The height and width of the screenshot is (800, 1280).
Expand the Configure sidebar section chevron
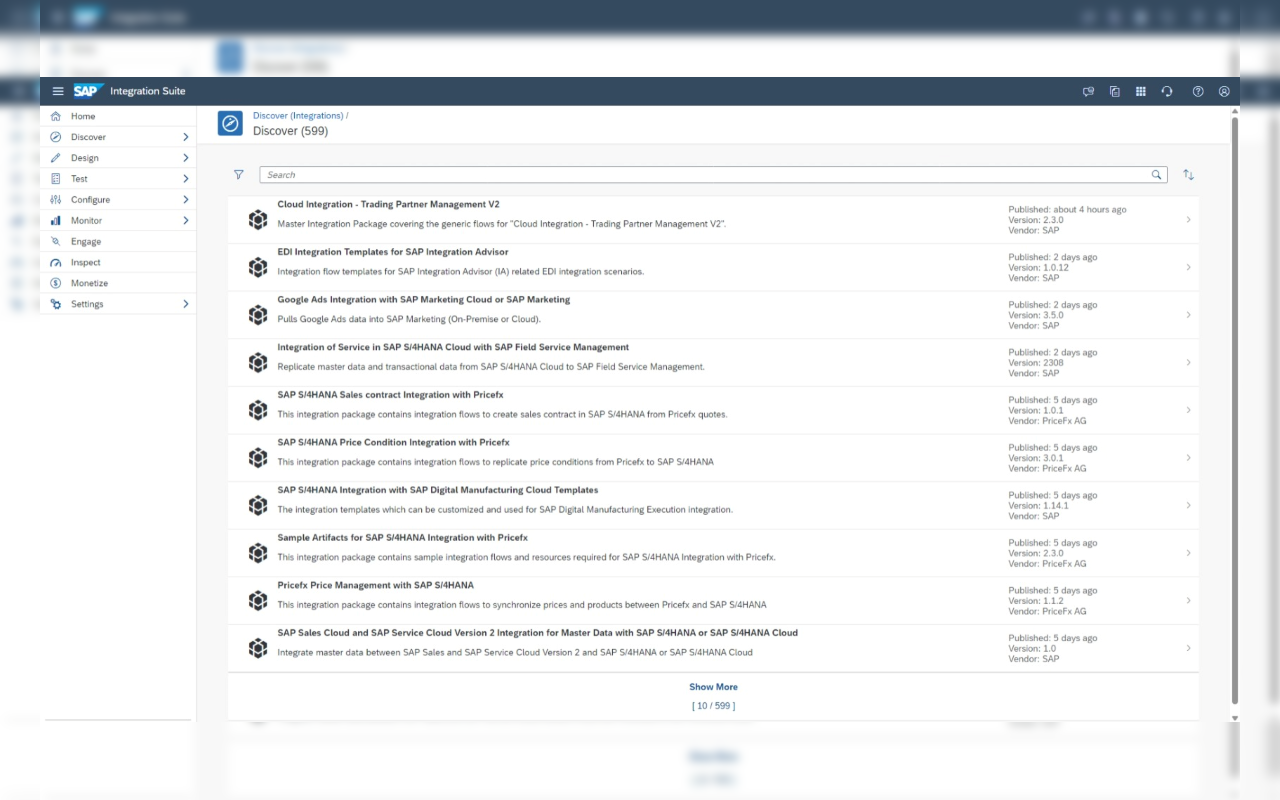[186, 200]
